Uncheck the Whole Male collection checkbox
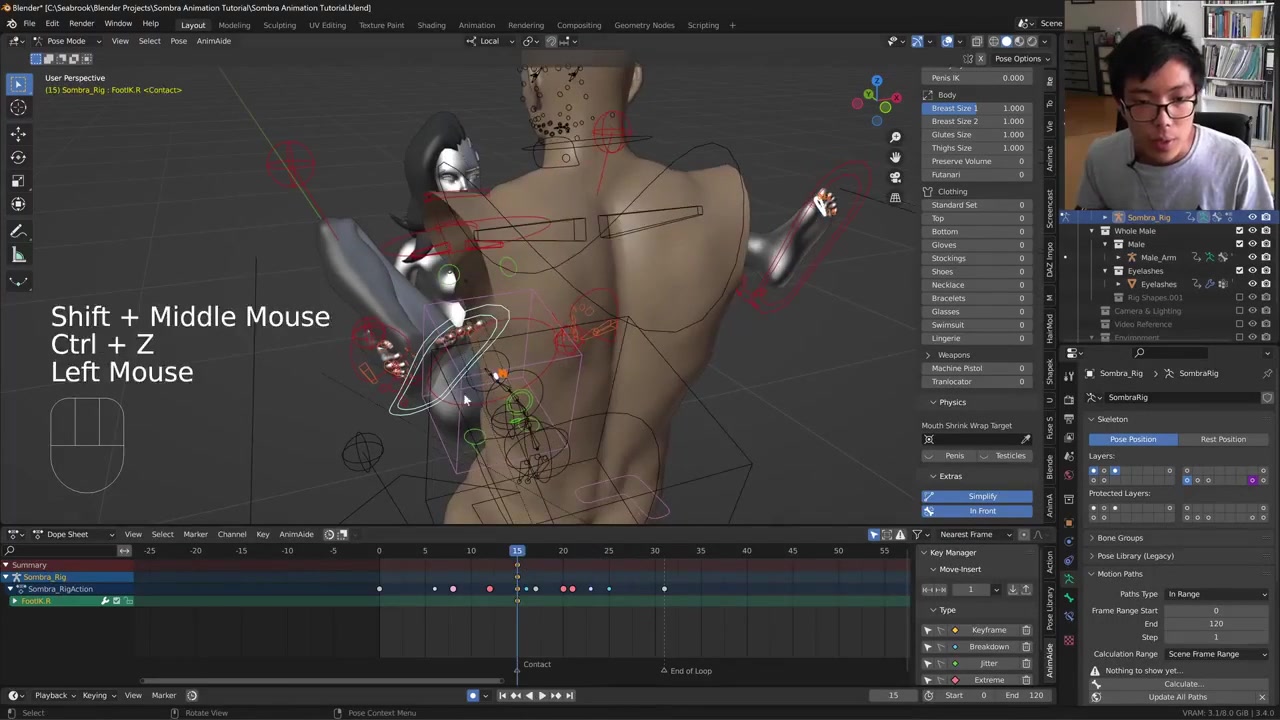The height and width of the screenshot is (720, 1280). pyautogui.click(x=1239, y=231)
